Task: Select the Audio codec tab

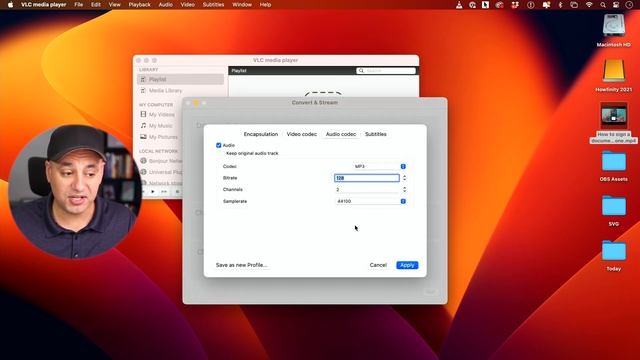Action: click(341, 134)
